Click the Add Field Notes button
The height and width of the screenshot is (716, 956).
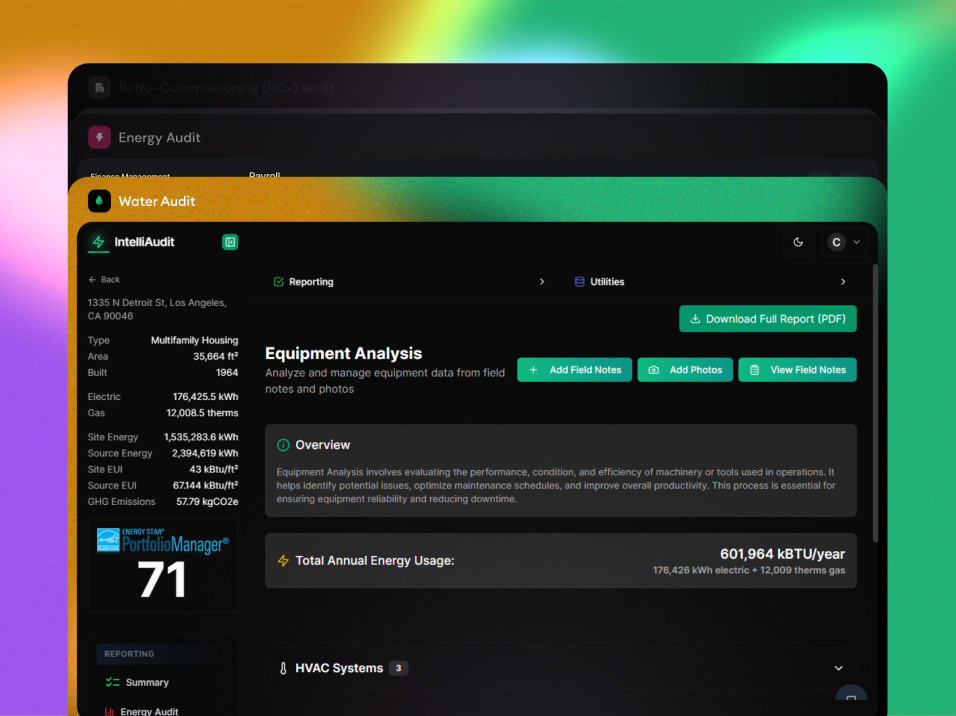click(575, 370)
